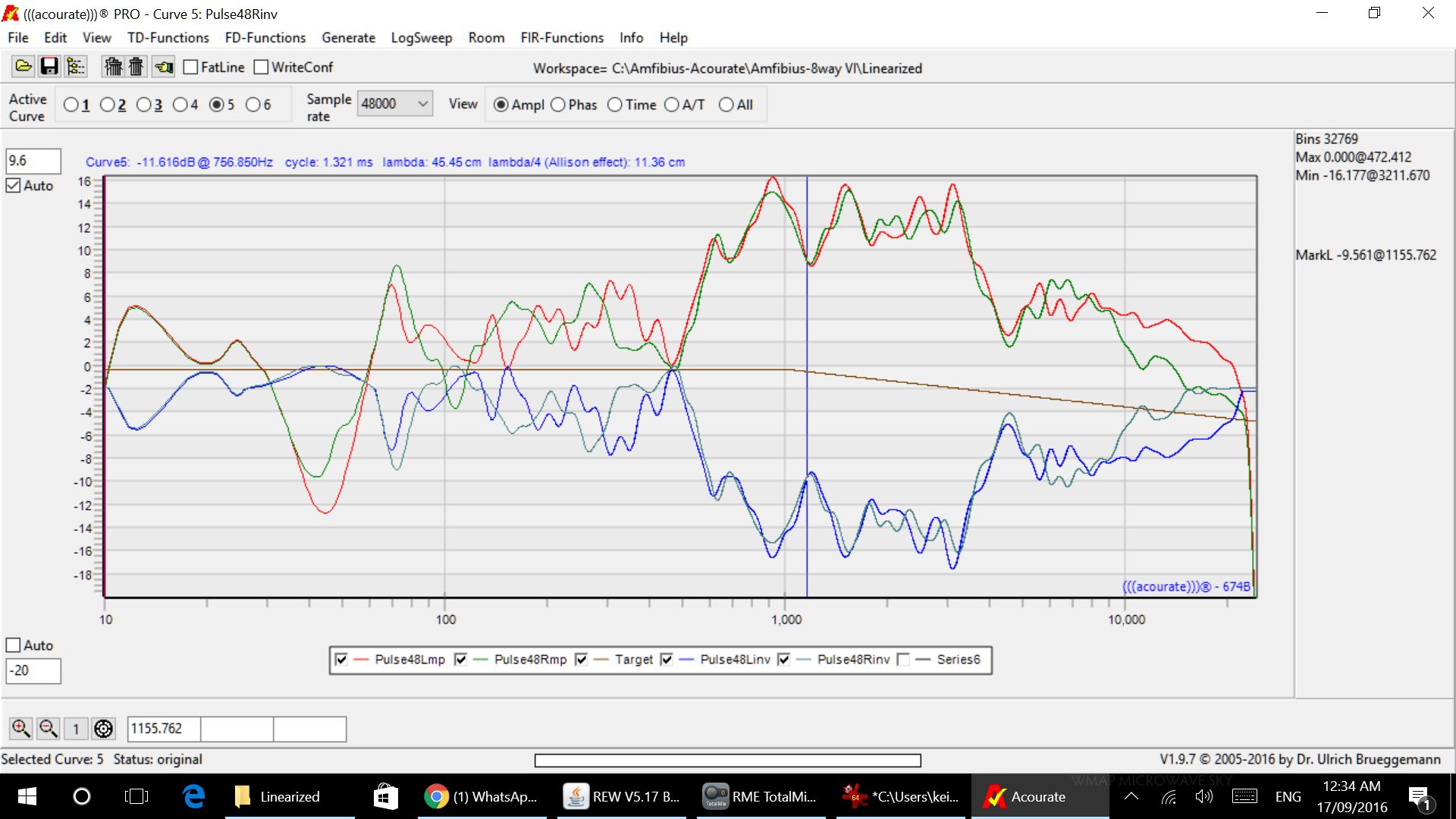Check the lower Auto scale checkbox
The width and height of the screenshot is (1456, 819).
[x=13, y=645]
